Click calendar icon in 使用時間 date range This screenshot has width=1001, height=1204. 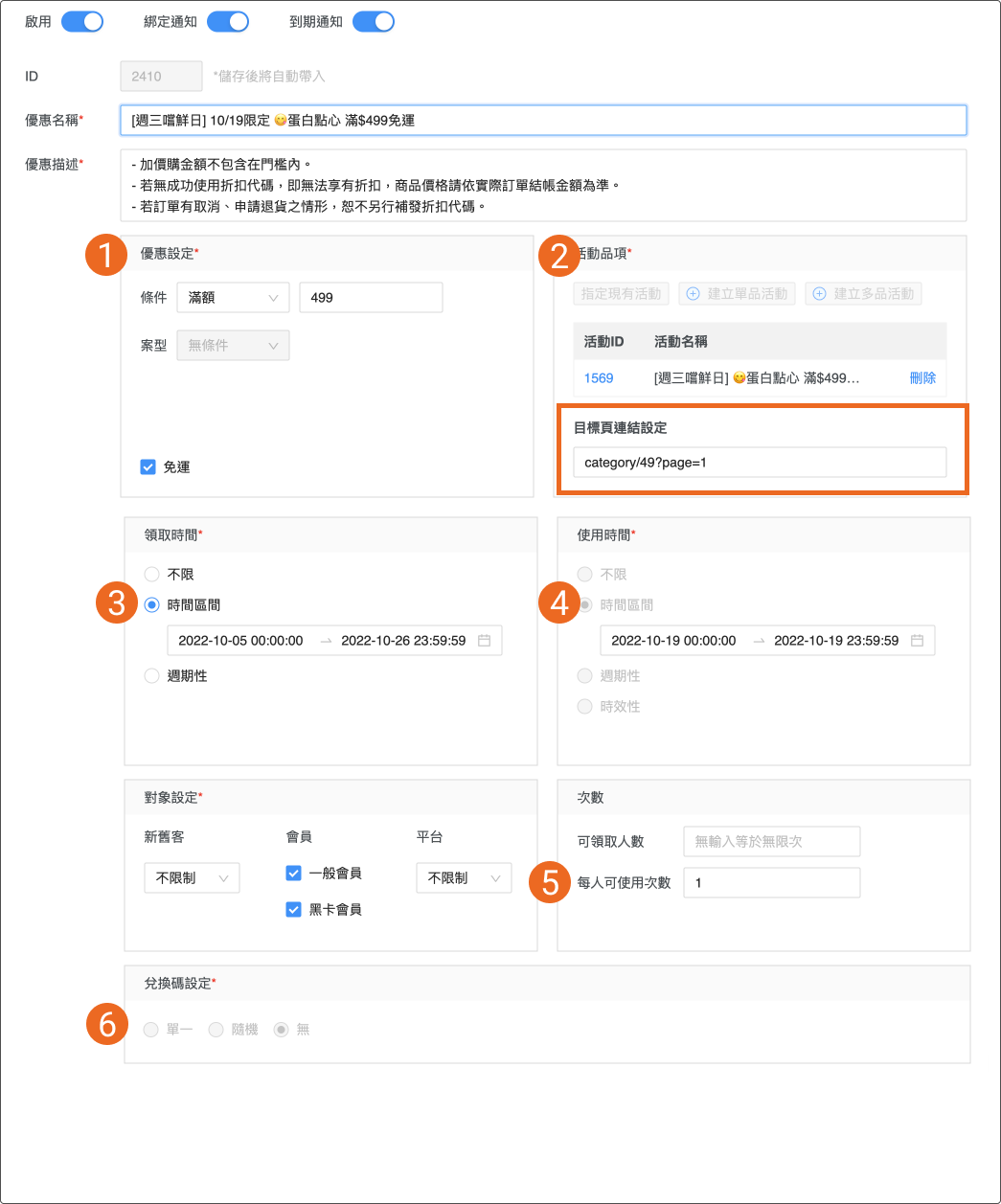click(x=917, y=641)
